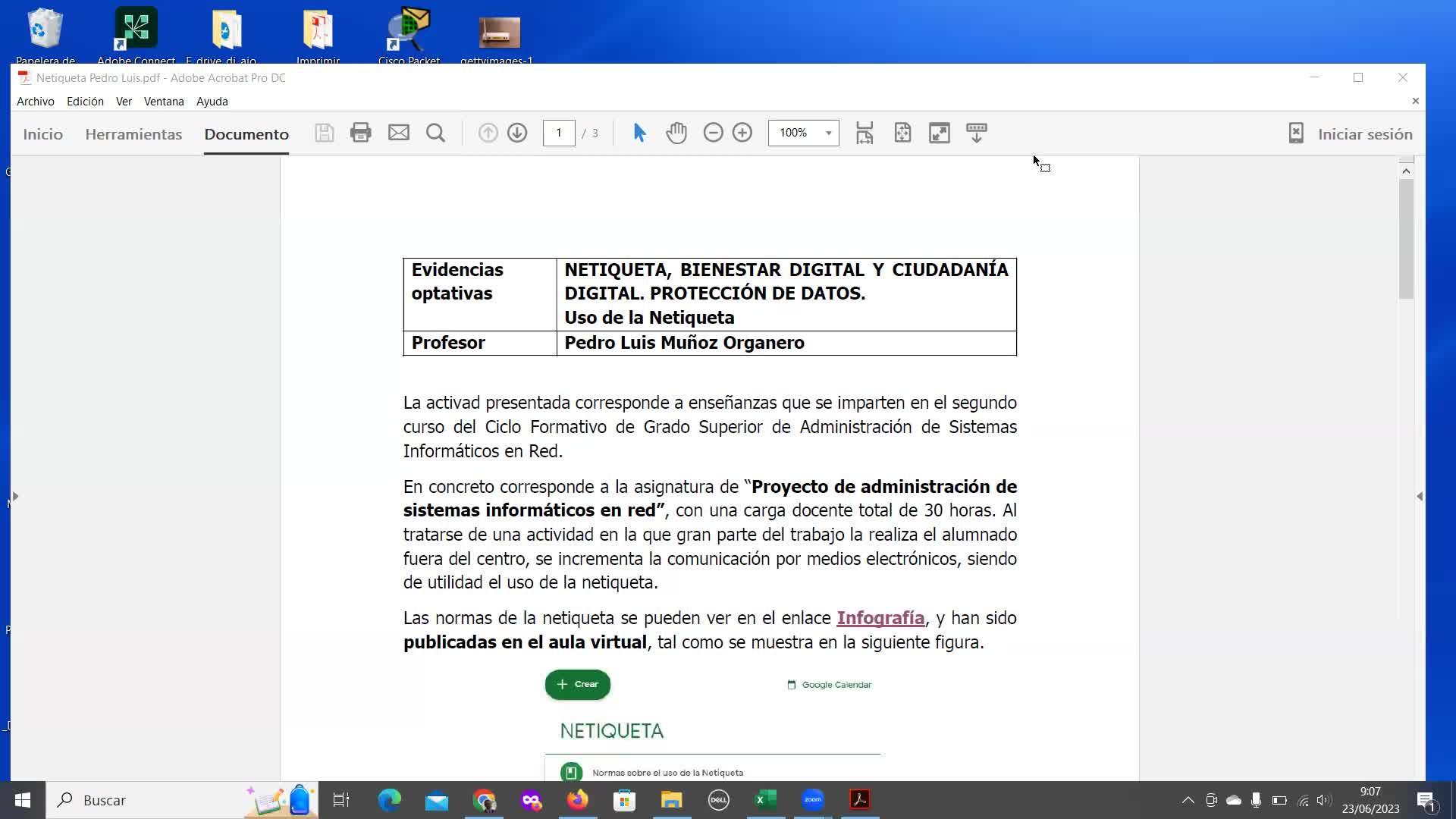Click the Print icon in toolbar
Viewport: 1456px width, 819px height.
click(360, 133)
